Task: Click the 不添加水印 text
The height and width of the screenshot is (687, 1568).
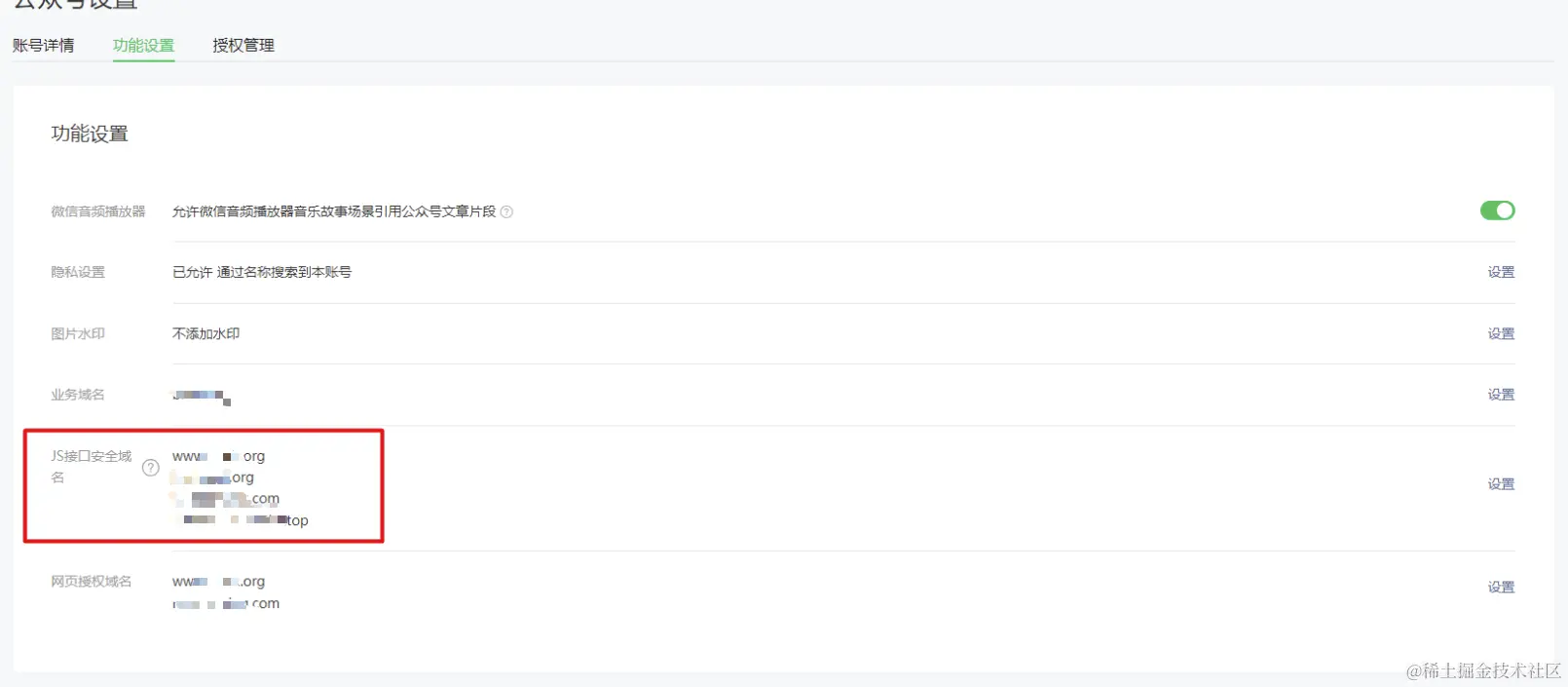Action: click(x=205, y=333)
